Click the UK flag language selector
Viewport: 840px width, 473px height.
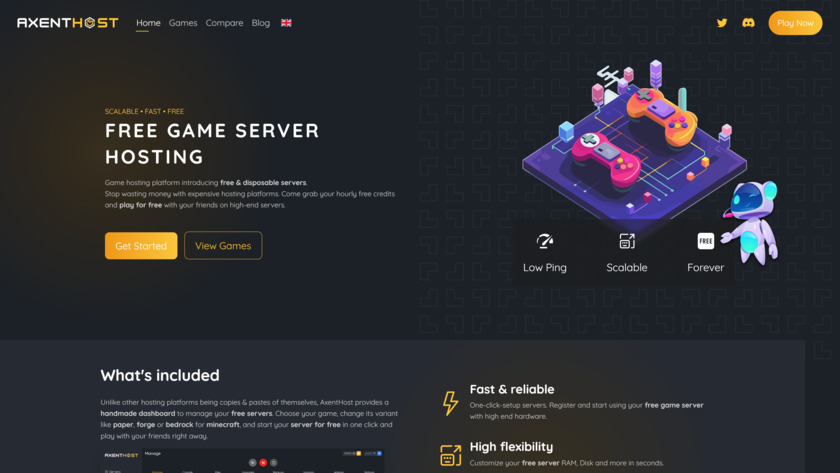click(286, 23)
